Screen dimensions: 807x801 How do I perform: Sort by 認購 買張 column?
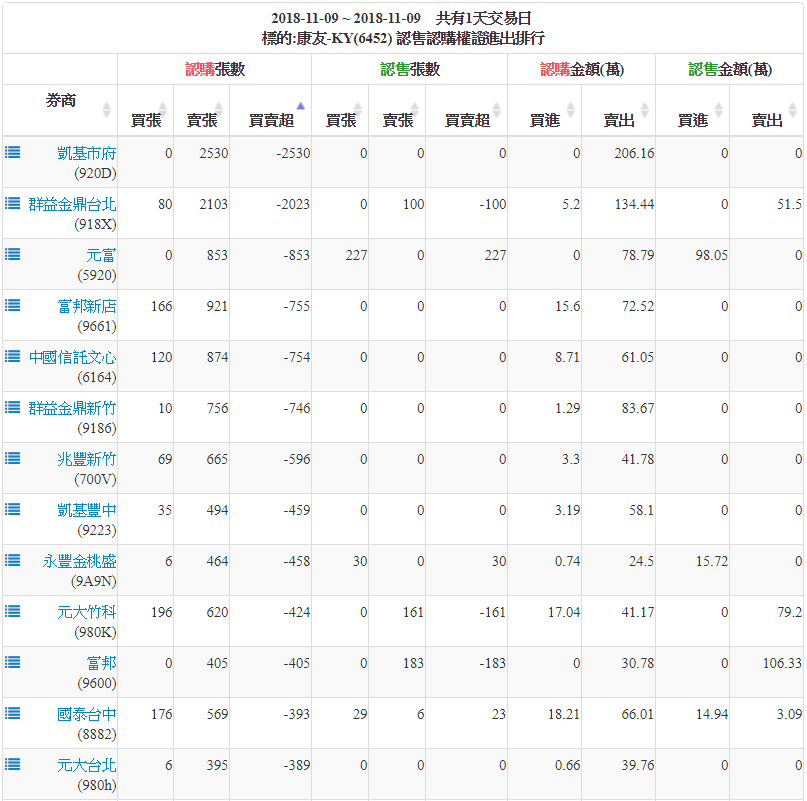145,119
